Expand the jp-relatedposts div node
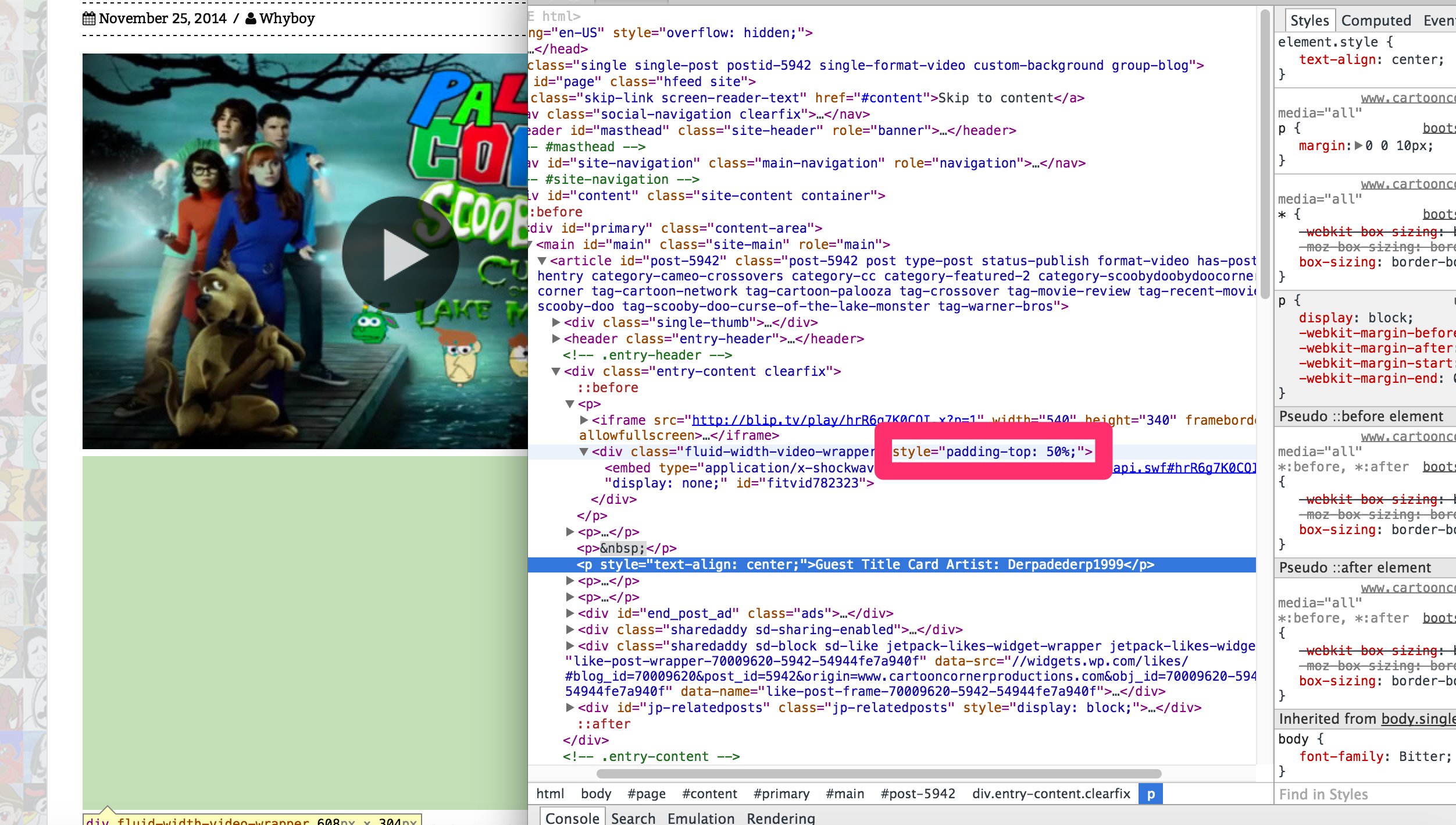 click(x=570, y=707)
